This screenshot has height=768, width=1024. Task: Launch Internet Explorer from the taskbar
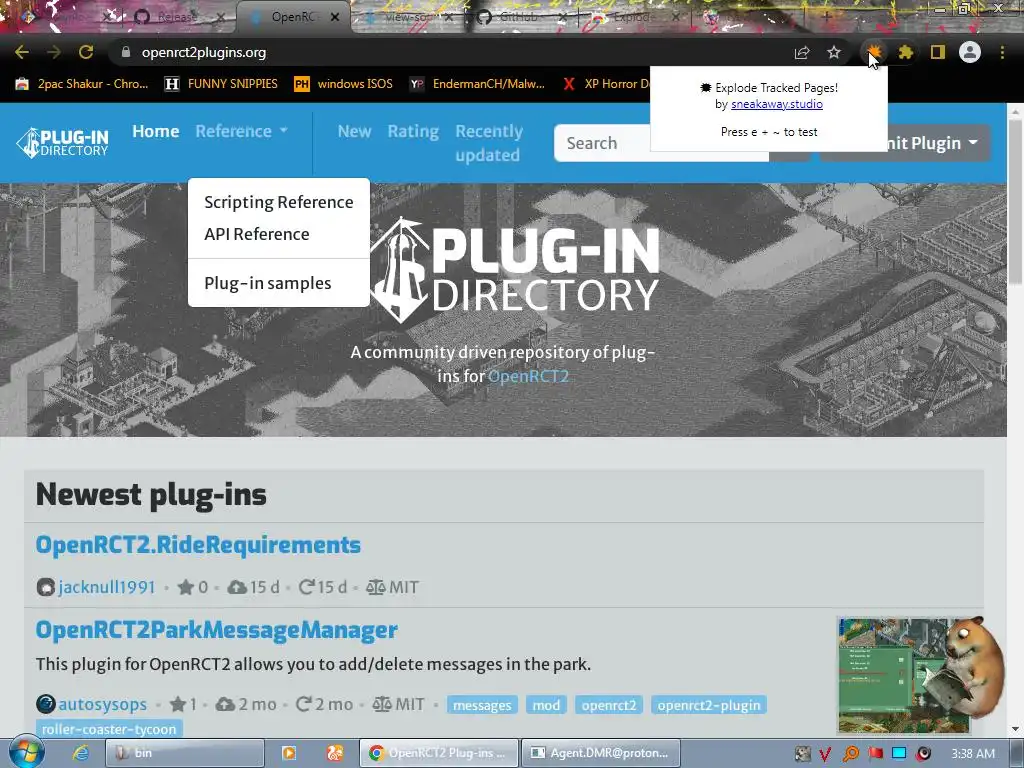click(x=80, y=753)
